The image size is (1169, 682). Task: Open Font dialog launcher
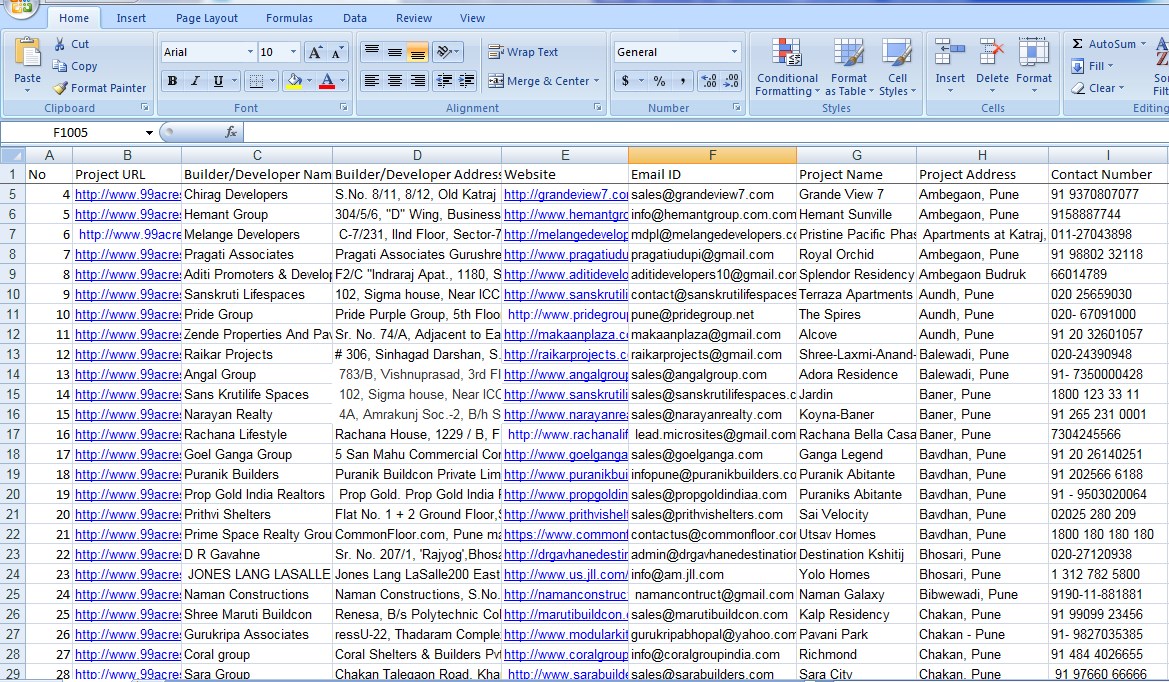coord(344,108)
